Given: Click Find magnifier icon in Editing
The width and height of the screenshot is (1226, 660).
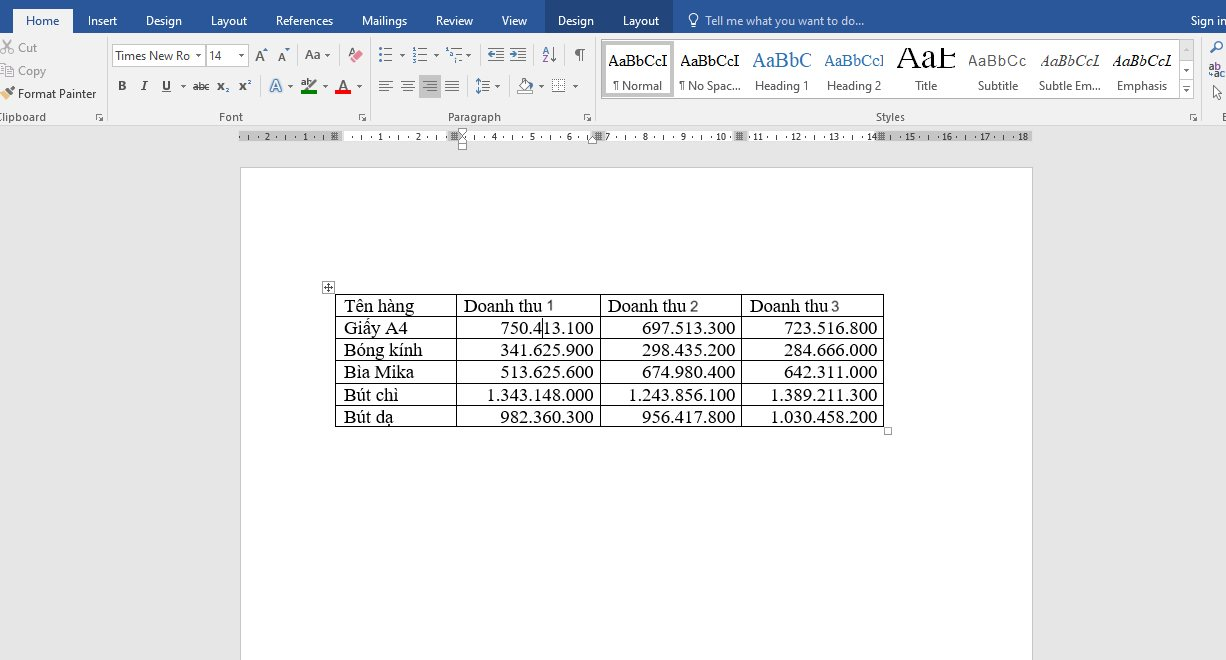Looking at the screenshot, I should pos(1217,47).
